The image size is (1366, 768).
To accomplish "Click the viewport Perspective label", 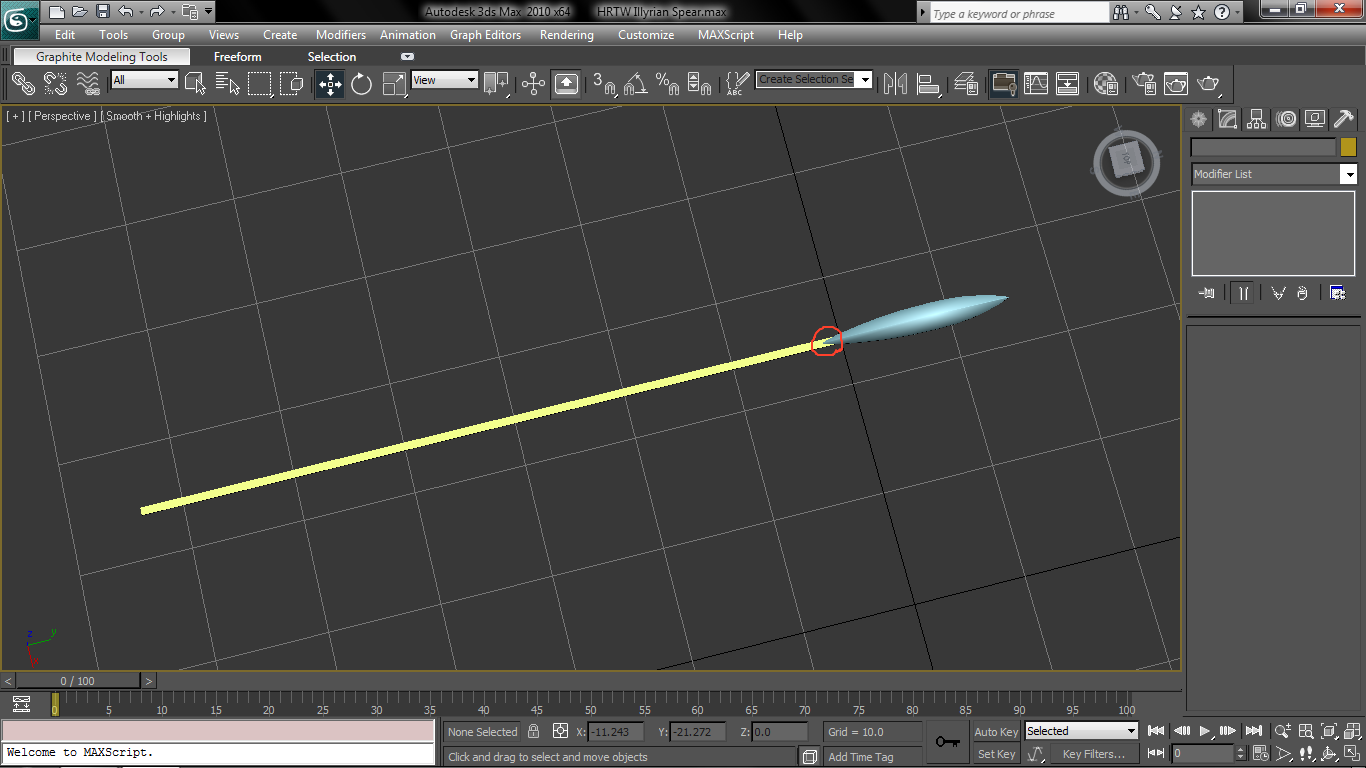I will tap(63, 116).
